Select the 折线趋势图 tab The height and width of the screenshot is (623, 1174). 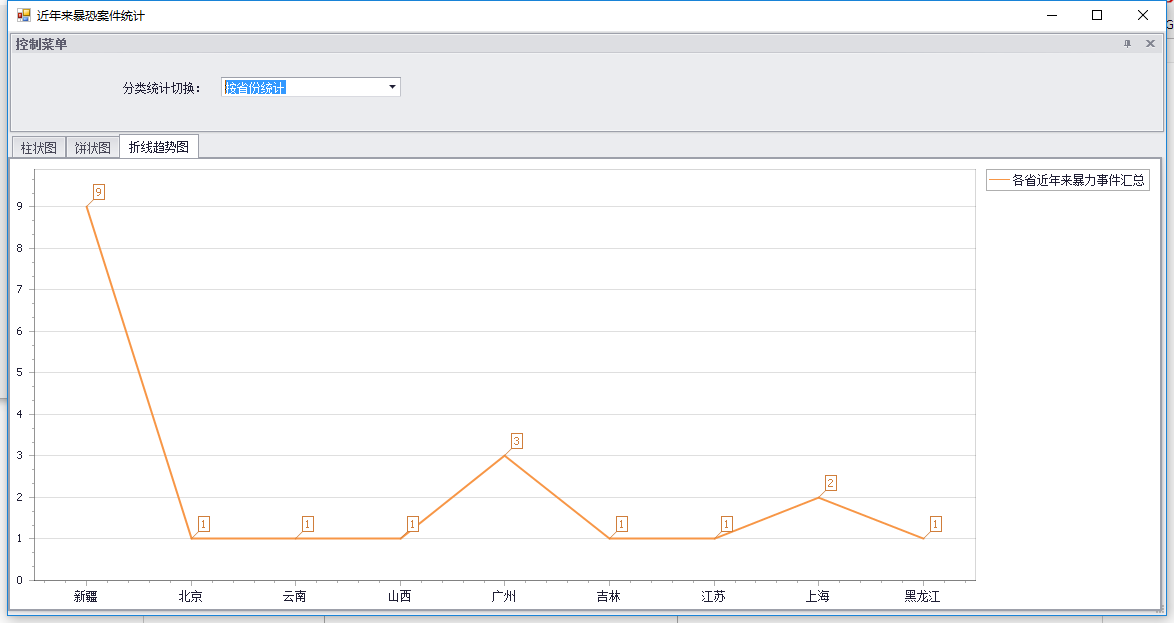point(159,147)
